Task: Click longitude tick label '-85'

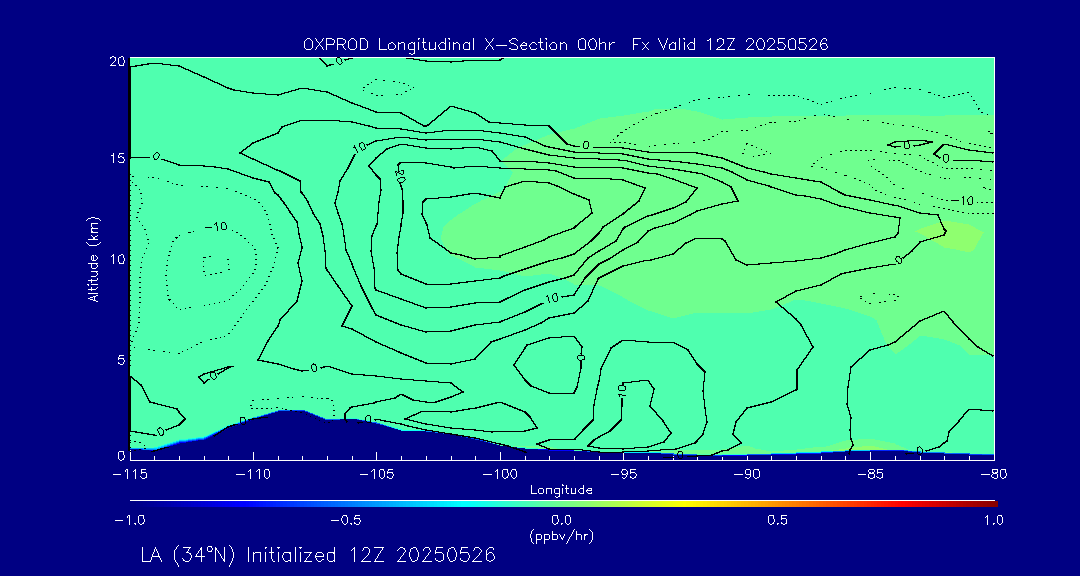Action: (871, 475)
